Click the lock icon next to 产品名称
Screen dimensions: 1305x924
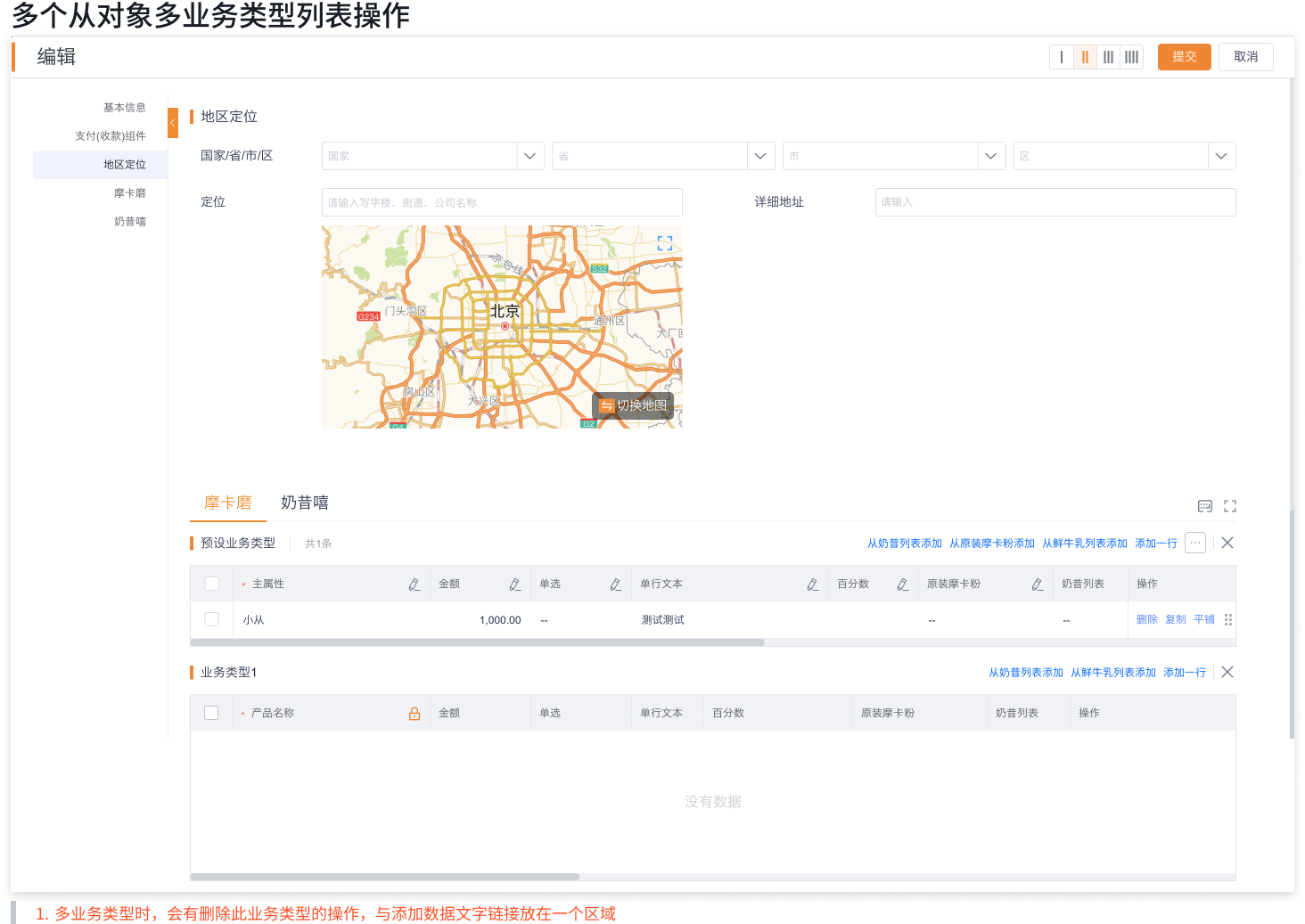pos(414,712)
